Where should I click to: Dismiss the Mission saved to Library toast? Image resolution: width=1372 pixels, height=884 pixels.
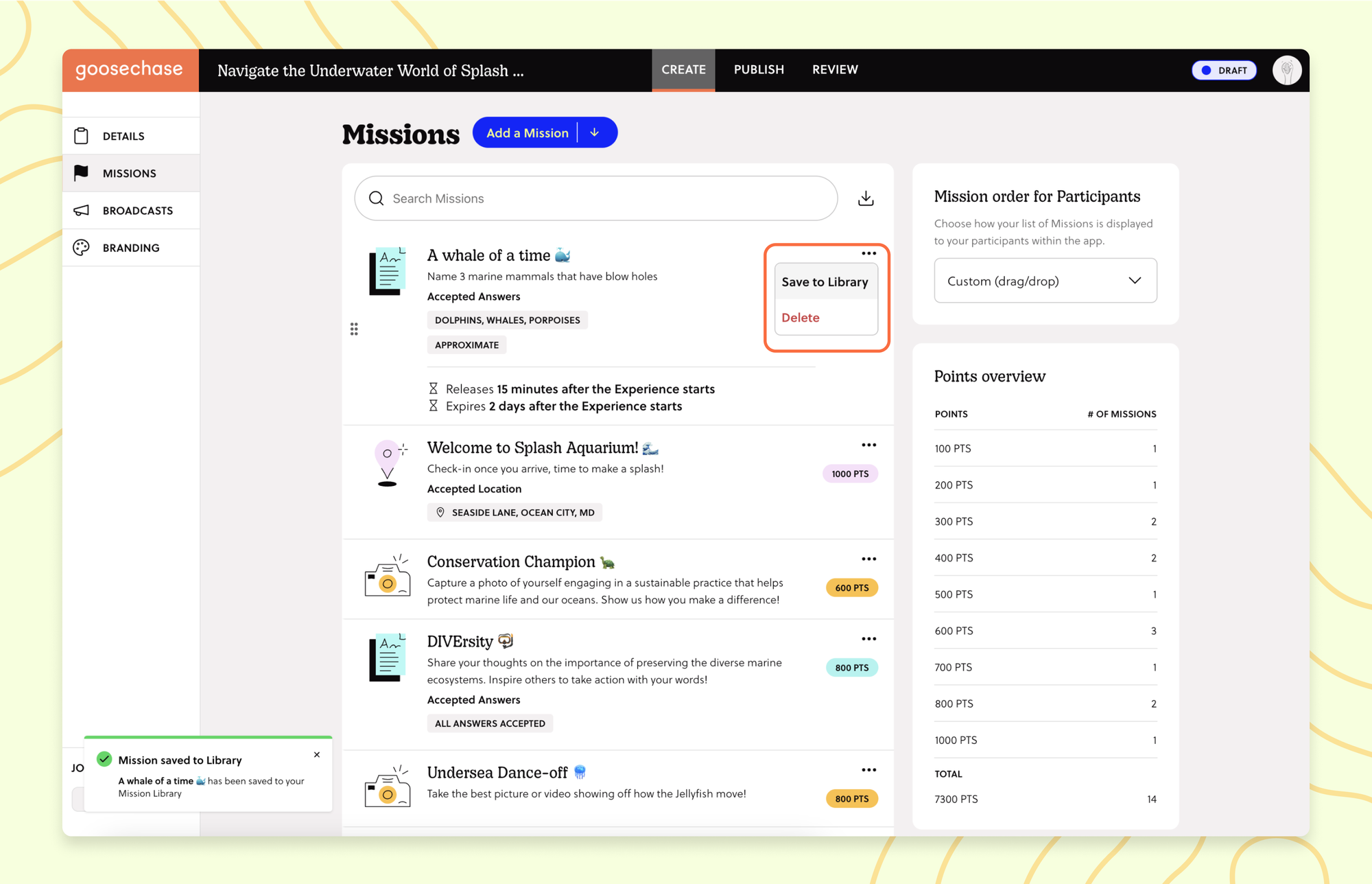[x=317, y=754]
